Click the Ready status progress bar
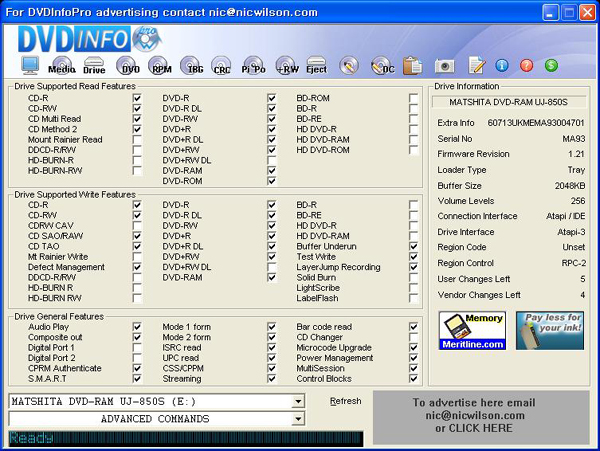This screenshot has width=600, height=451. point(186,438)
